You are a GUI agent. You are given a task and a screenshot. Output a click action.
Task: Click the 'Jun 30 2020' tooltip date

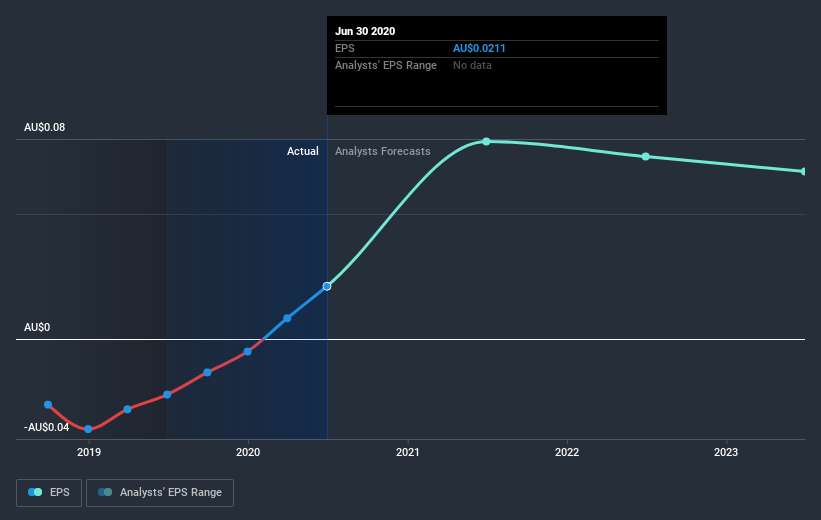[365, 31]
